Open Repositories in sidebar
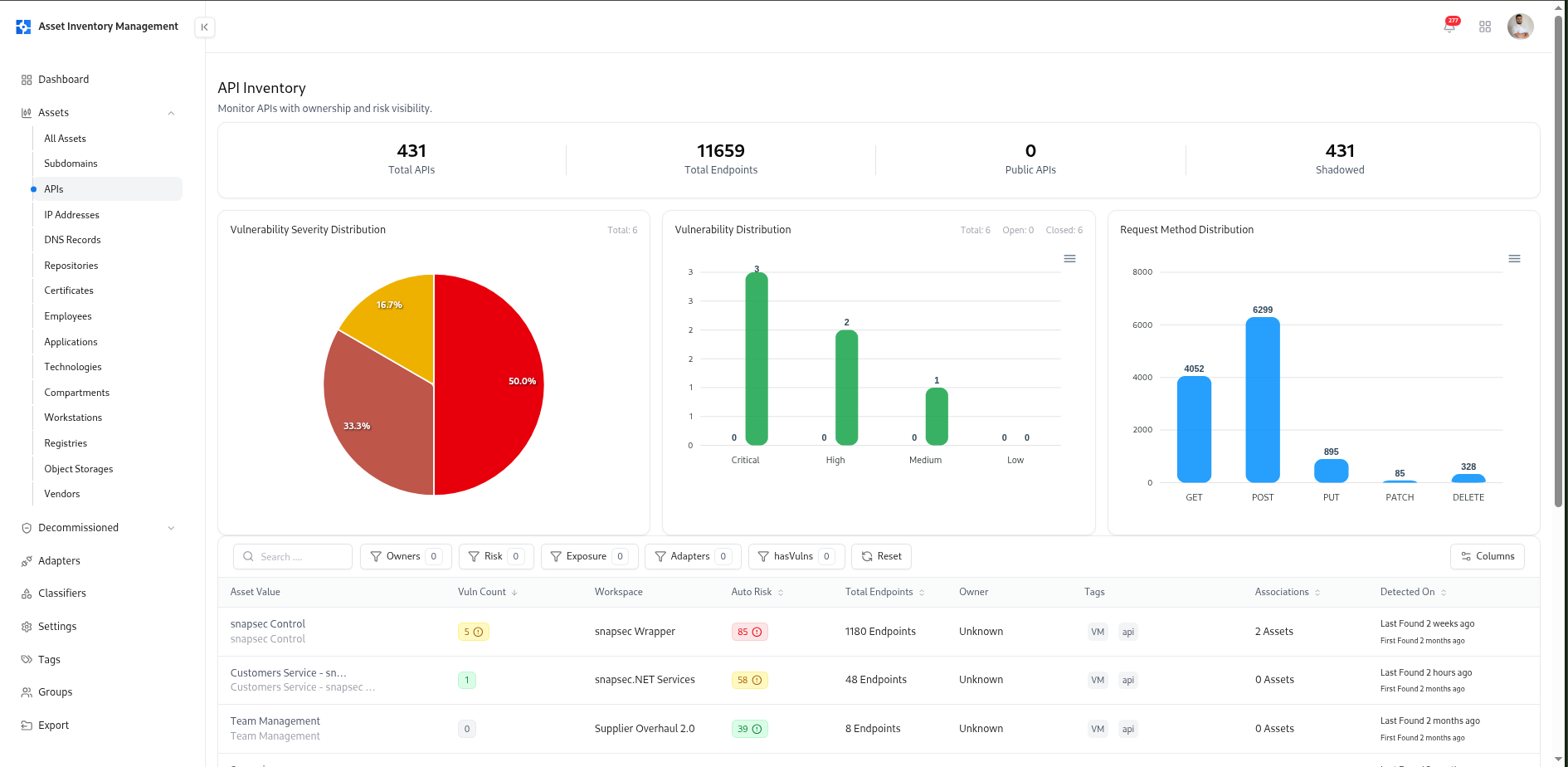Image resolution: width=1568 pixels, height=767 pixels. pyautogui.click(x=71, y=266)
